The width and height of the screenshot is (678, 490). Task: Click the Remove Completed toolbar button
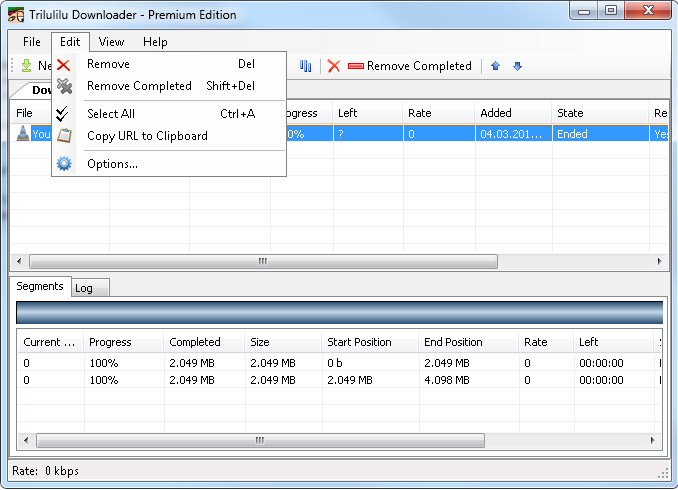409,66
